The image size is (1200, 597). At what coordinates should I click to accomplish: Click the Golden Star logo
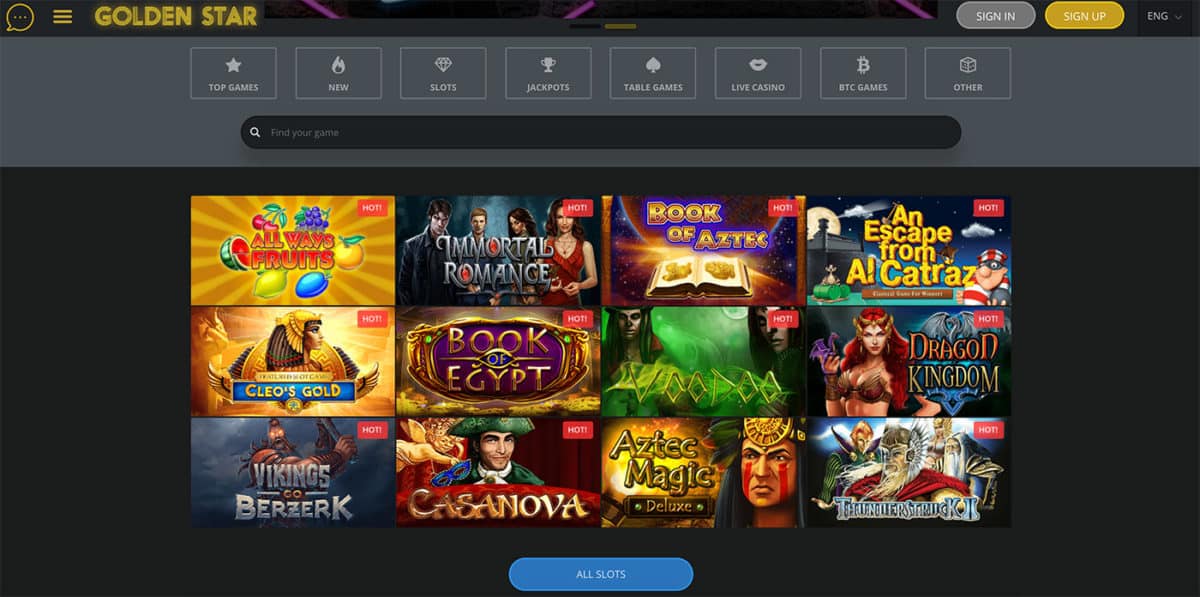tap(176, 16)
